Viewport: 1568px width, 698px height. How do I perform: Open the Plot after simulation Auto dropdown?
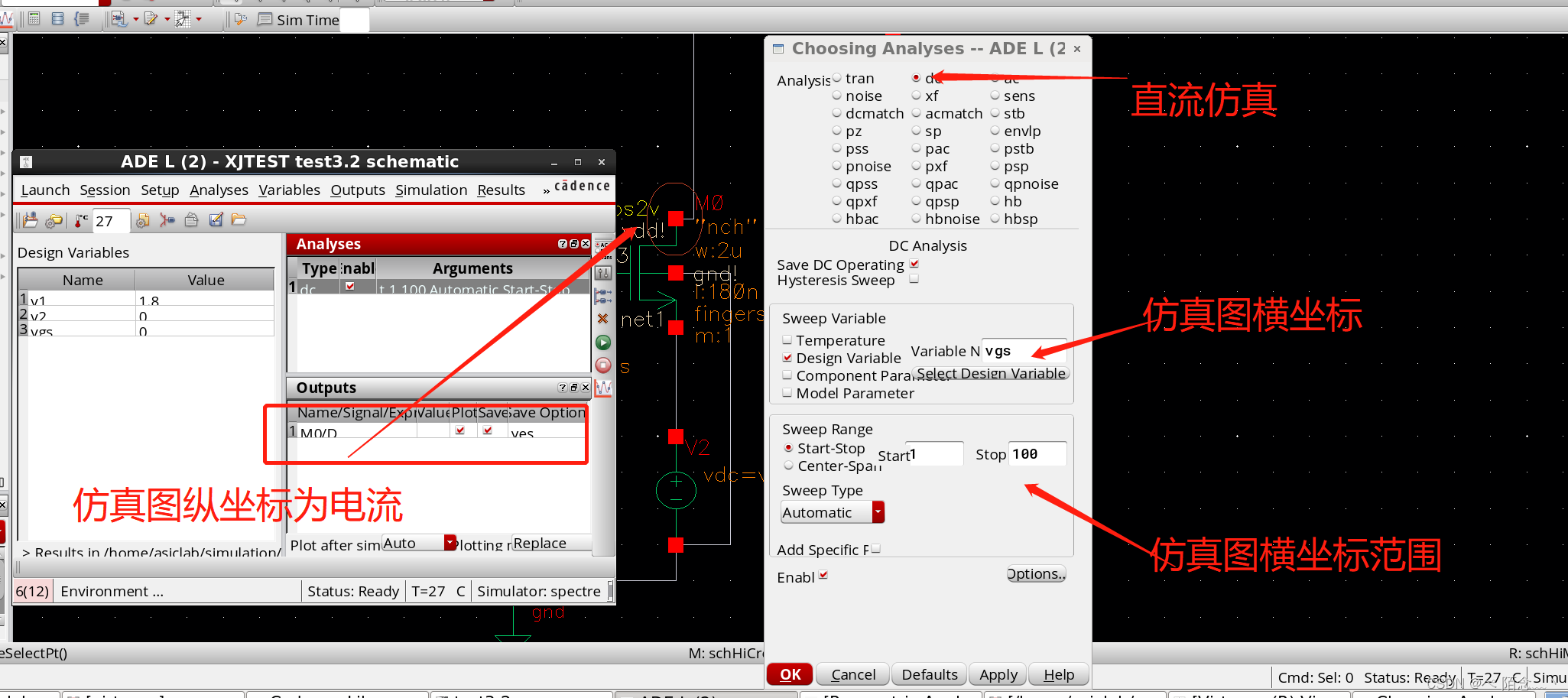pos(419,543)
